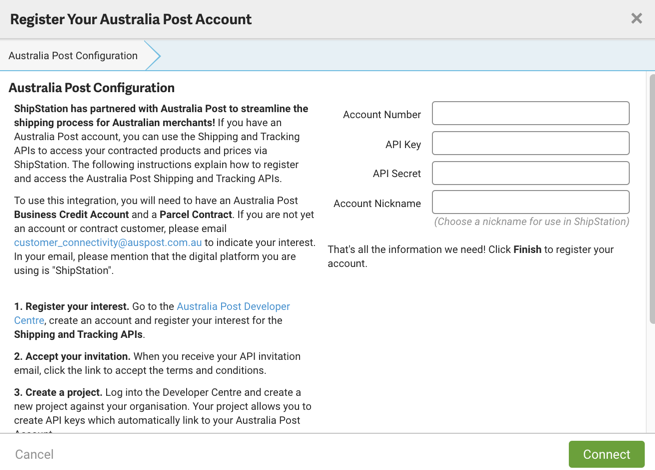The width and height of the screenshot is (655, 470).
Task: Click the "Account Number" field label
Action: coord(382,114)
